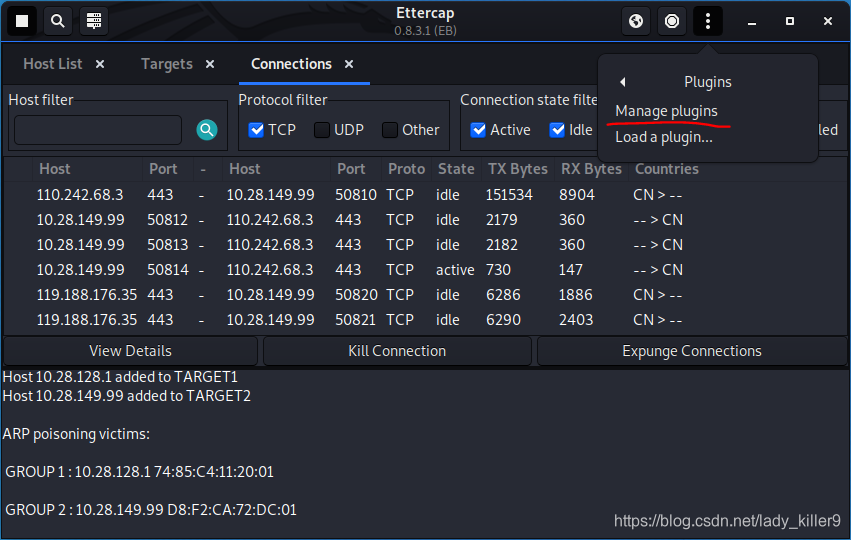Click the Kill Connection button
This screenshot has height=540, width=851.
coord(397,351)
